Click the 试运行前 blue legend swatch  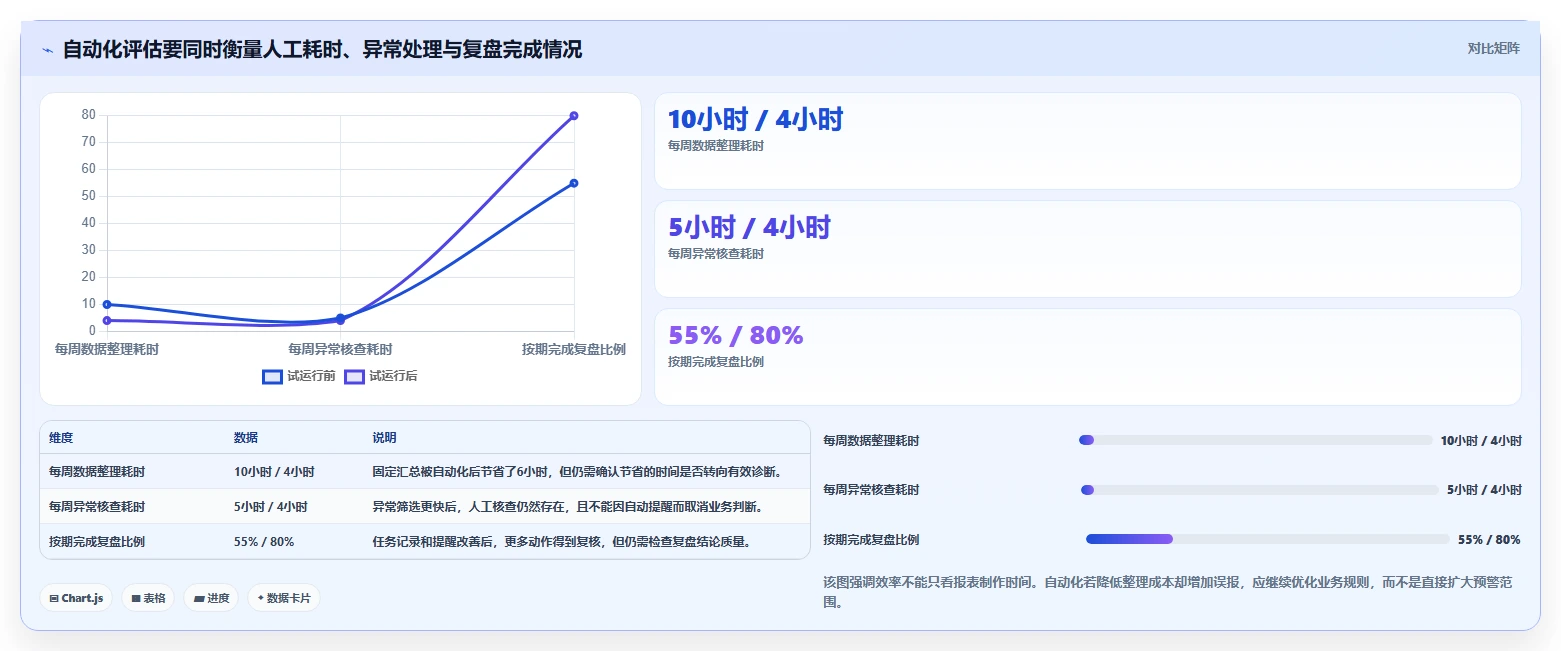tap(272, 377)
